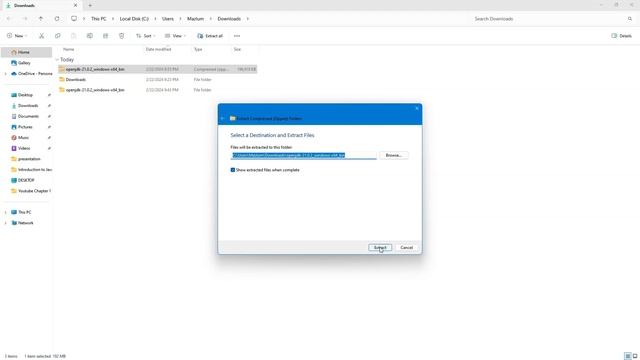The width and height of the screenshot is (640, 360).
Task: Close the Extract Compressed Folders dialog
Action: coord(417,108)
